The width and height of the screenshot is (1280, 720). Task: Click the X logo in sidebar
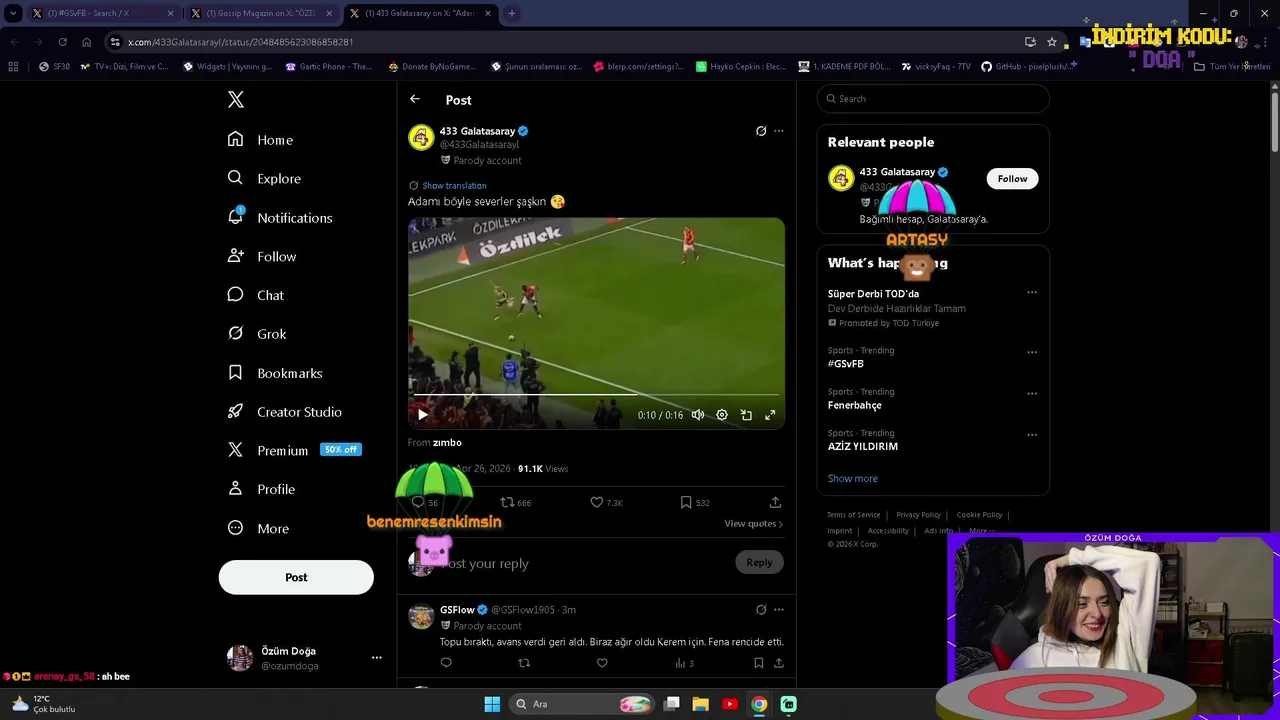[235, 99]
